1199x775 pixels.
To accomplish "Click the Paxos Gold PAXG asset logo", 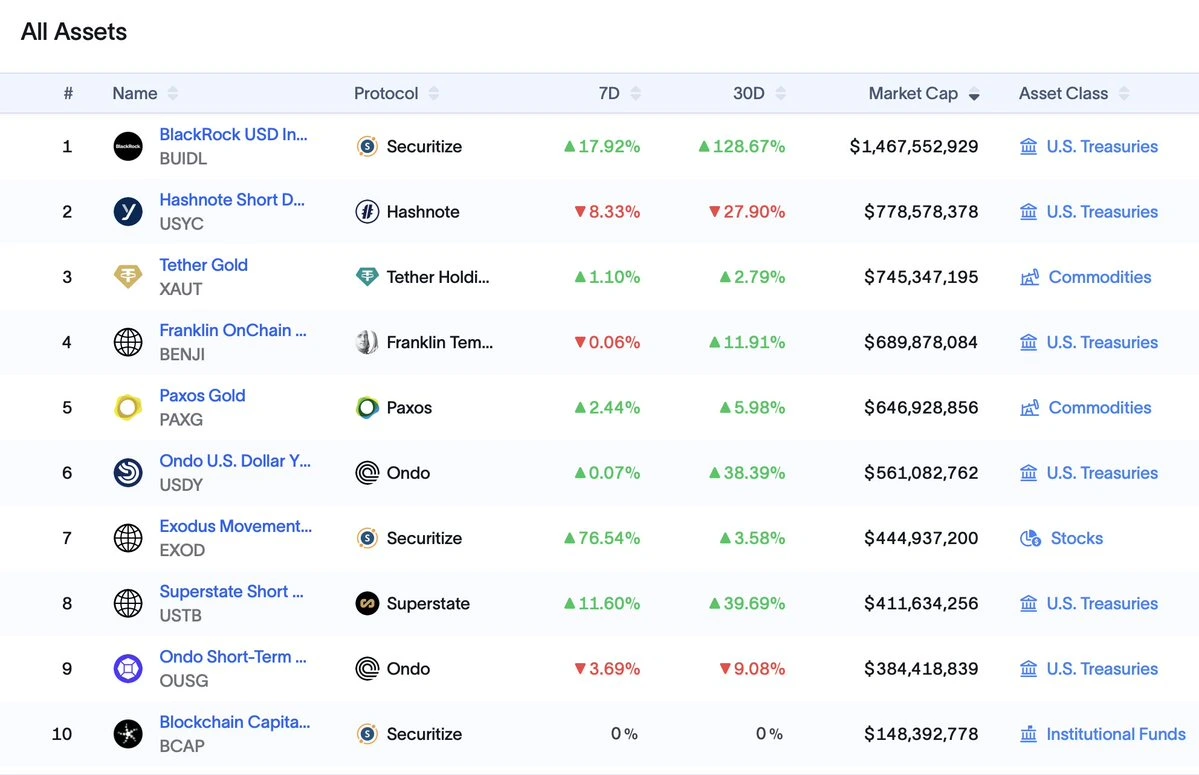I will pos(128,407).
